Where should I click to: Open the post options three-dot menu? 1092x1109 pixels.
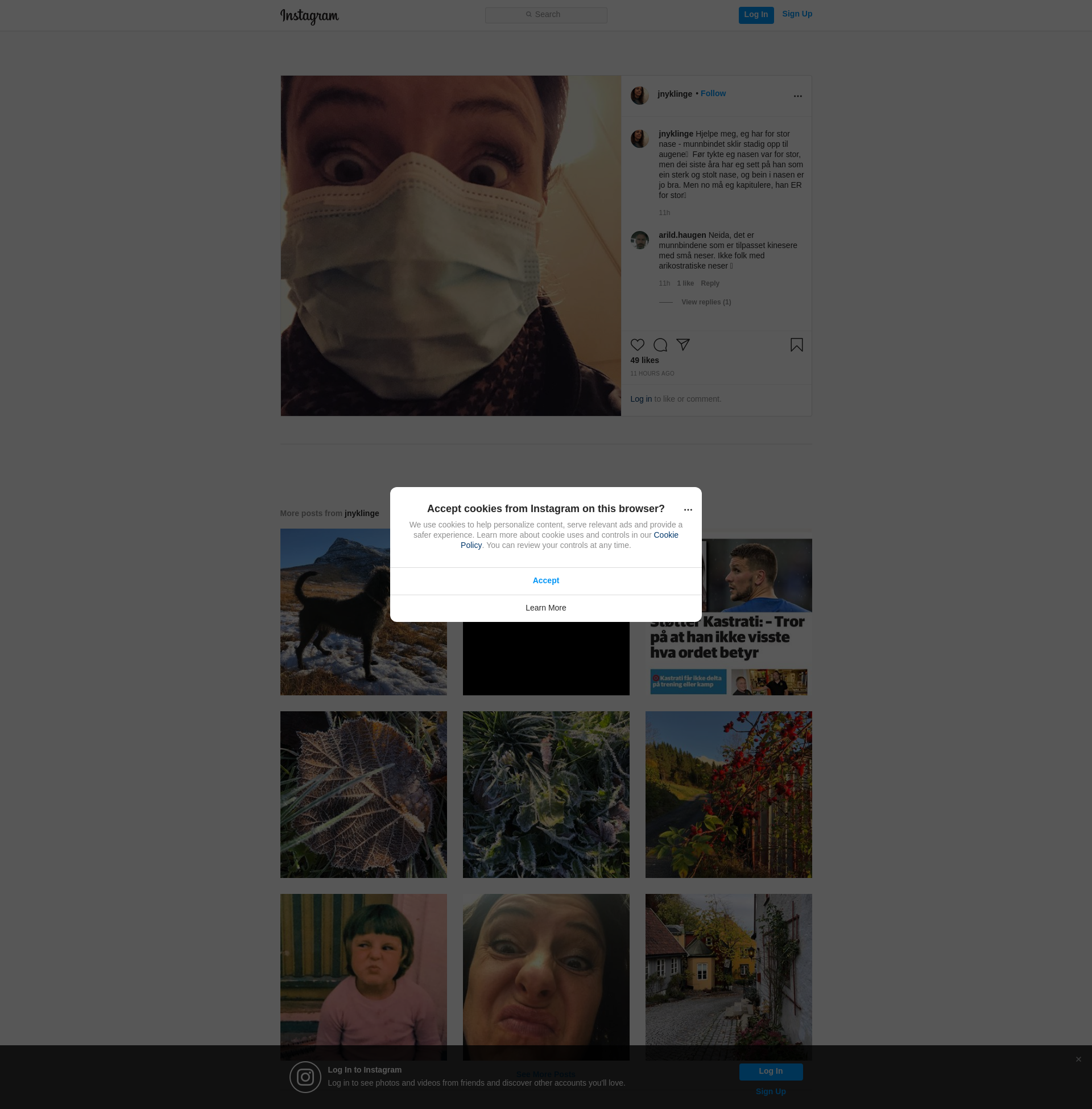[798, 96]
